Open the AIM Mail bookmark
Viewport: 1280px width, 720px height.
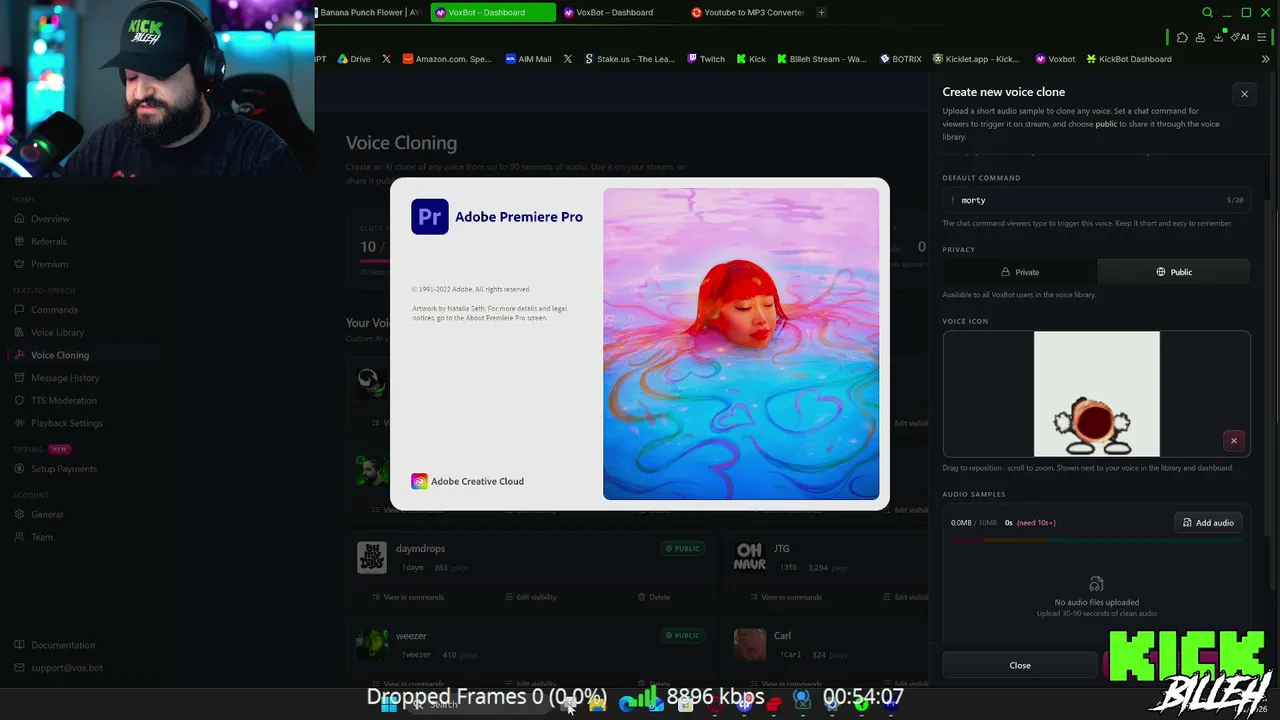(529, 59)
